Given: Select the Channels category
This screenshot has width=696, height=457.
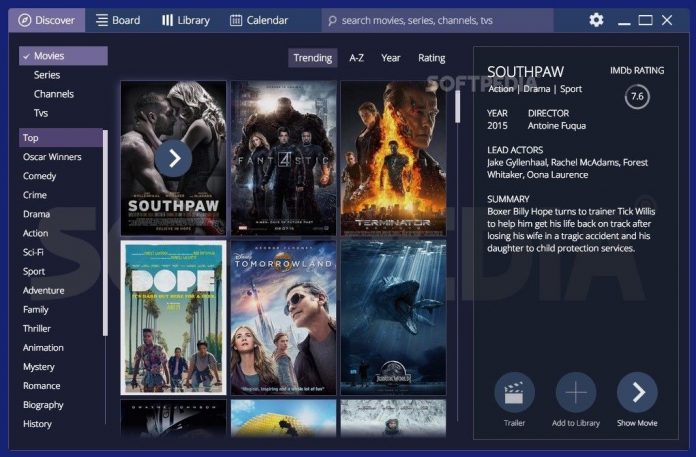Looking at the screenshot, I should 54,94.
